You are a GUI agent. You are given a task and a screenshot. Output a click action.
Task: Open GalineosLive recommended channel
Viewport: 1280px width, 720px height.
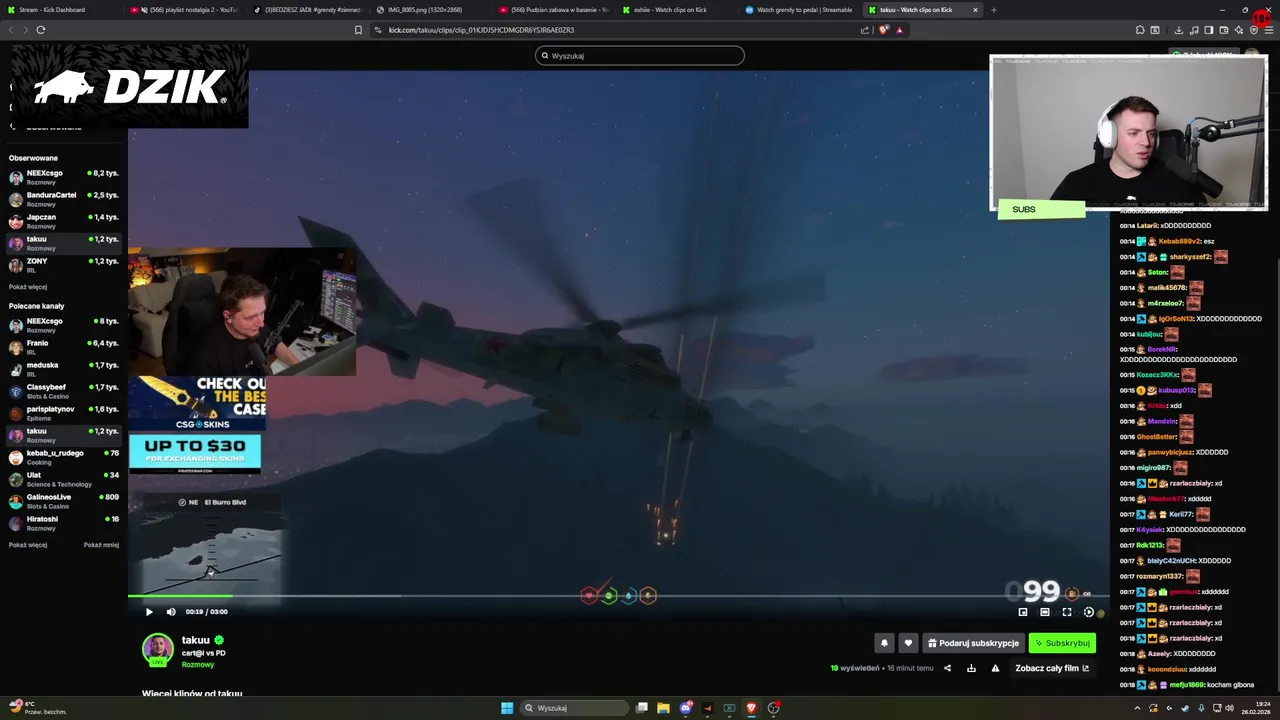[64, 501]
